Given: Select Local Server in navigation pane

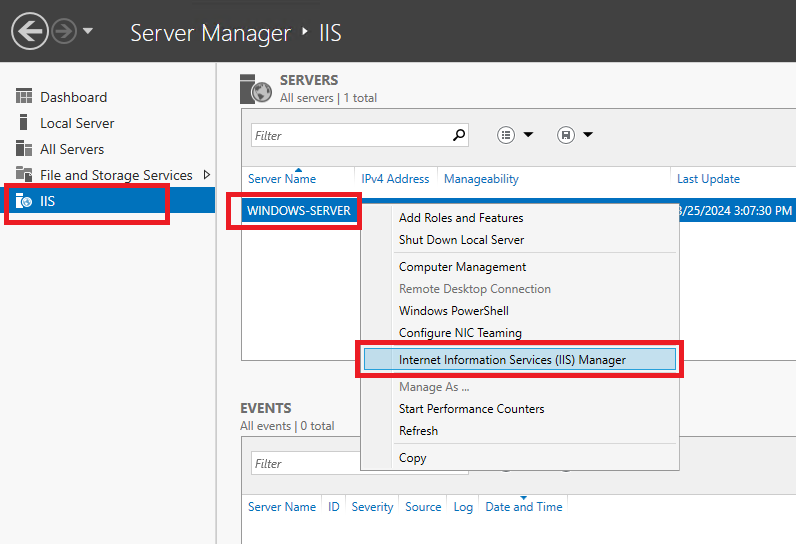Looking at the screenshot, I should pos(77,123).
